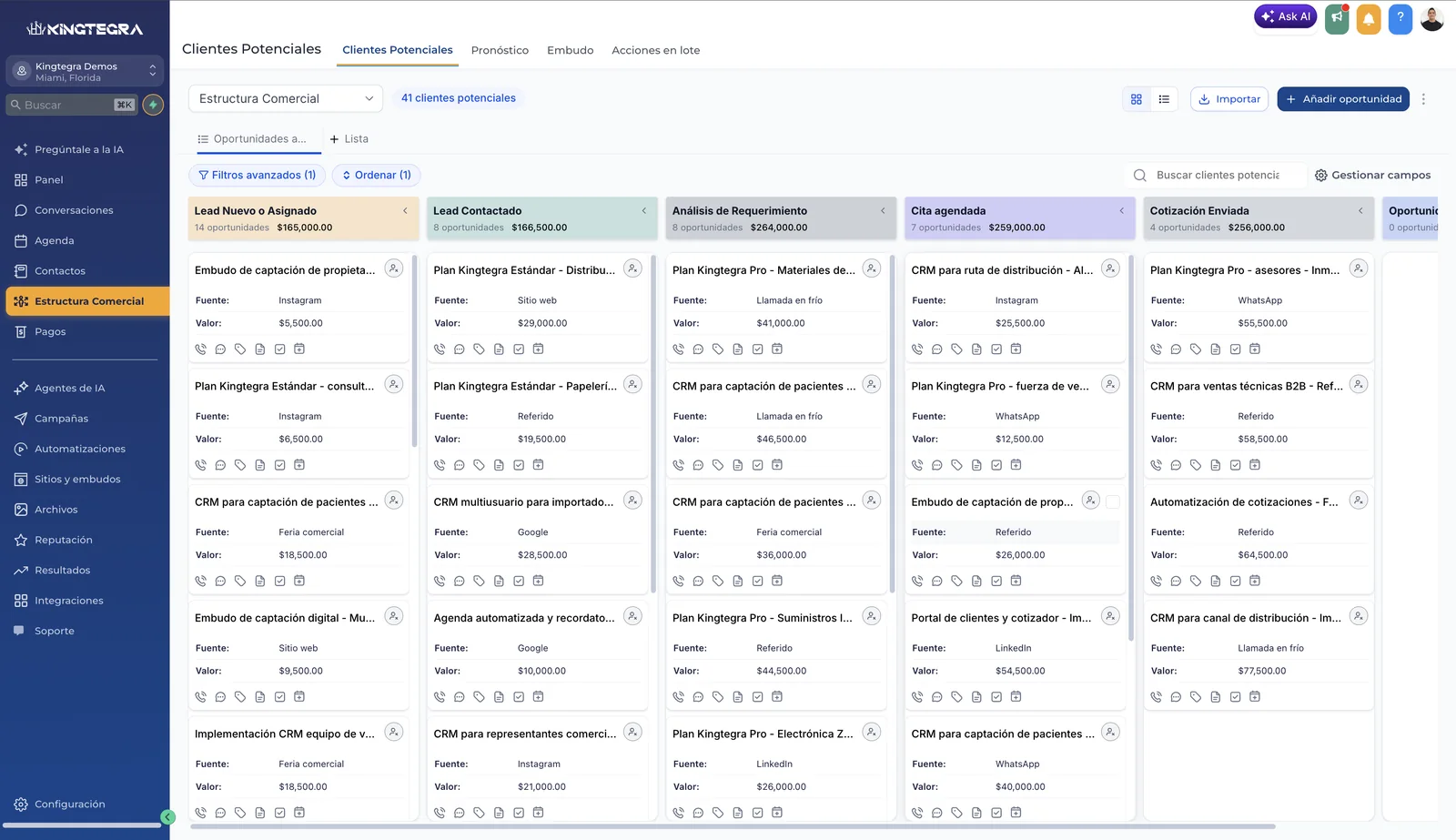
Task: Switch to the Embudo tab
Action: point(571,50)
